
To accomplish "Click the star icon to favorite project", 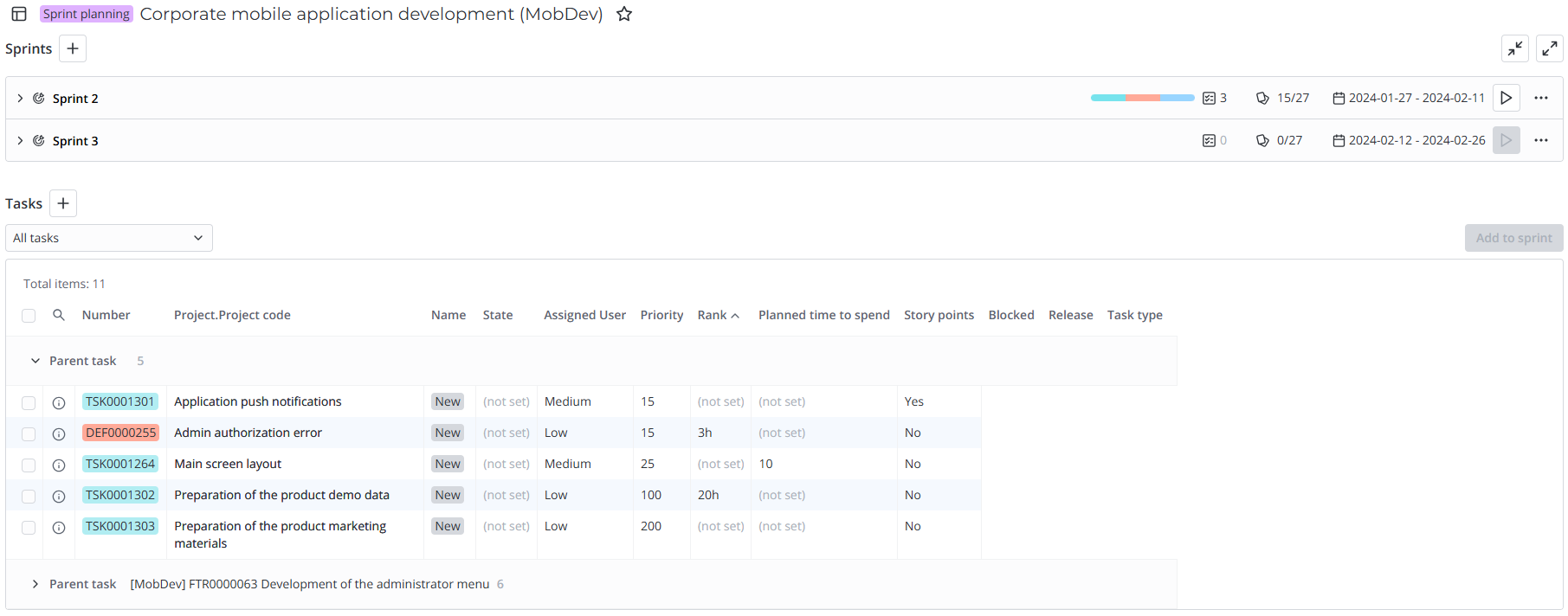I will [x=623, y=14].
